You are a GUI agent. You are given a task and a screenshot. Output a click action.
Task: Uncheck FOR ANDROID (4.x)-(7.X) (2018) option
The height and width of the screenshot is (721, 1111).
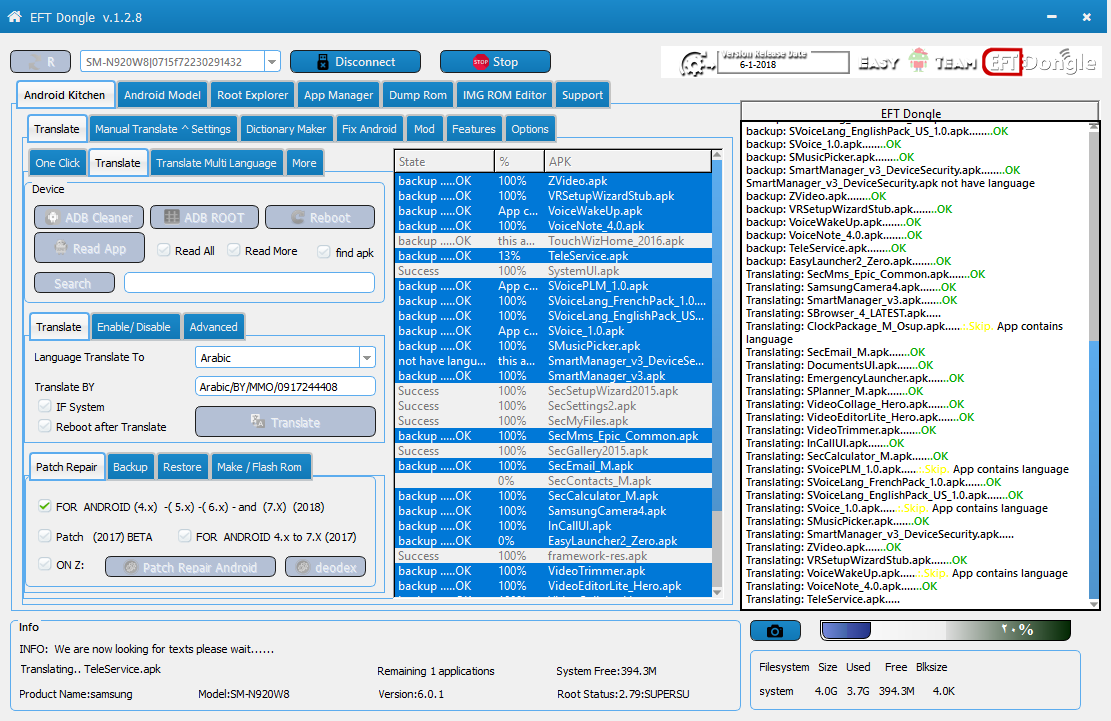pos(45,506)
